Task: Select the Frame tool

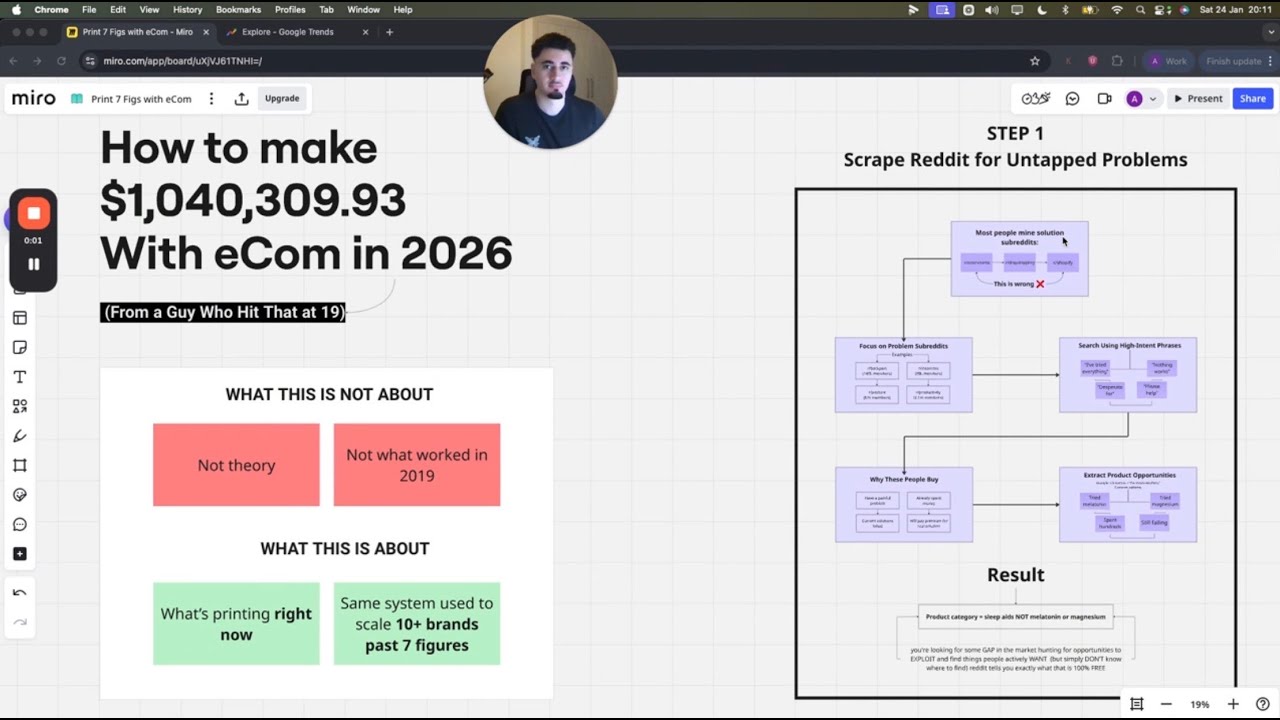Action: 19,465
